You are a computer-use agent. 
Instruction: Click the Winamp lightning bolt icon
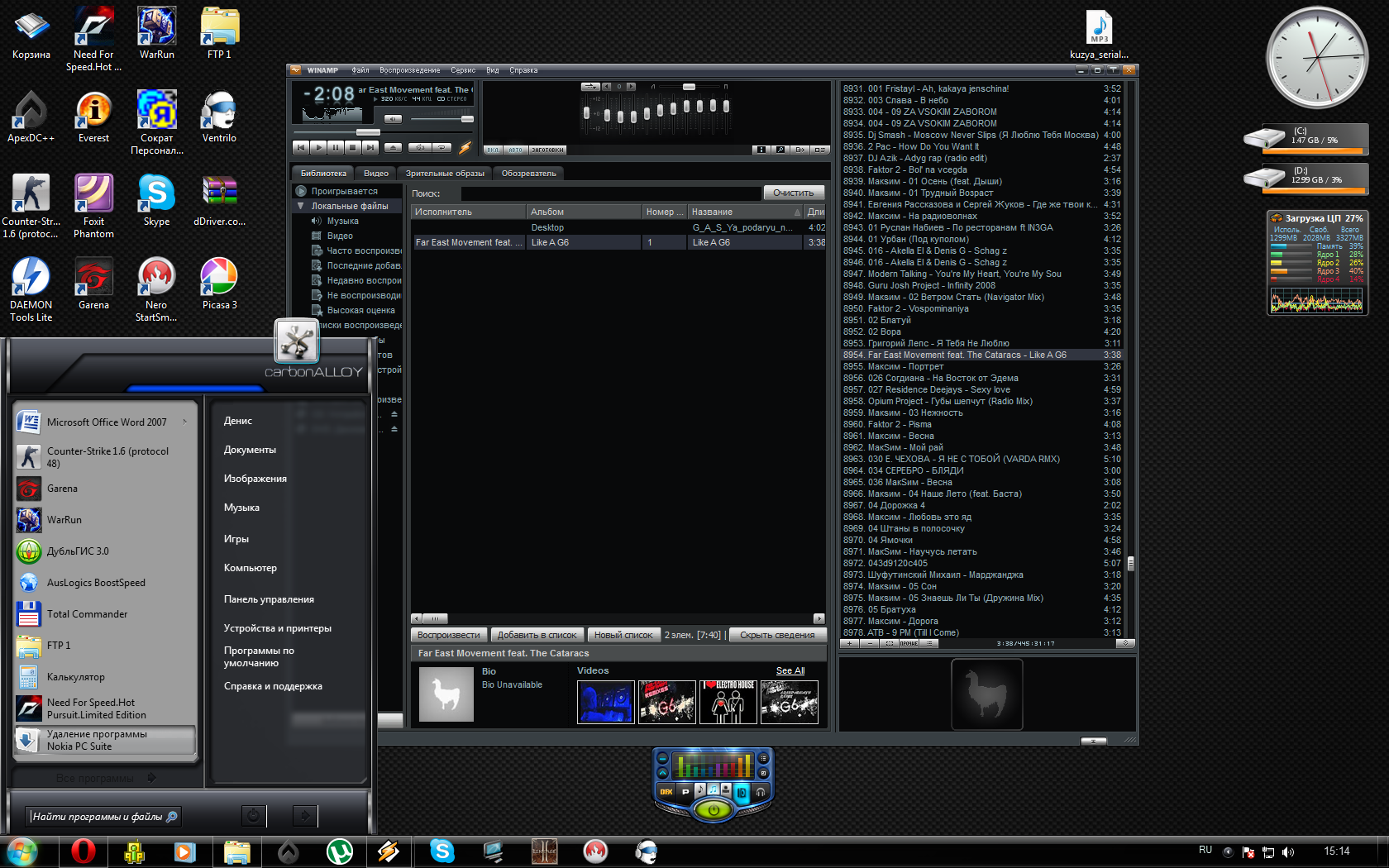pyautogui.click(x=465, y=147)
